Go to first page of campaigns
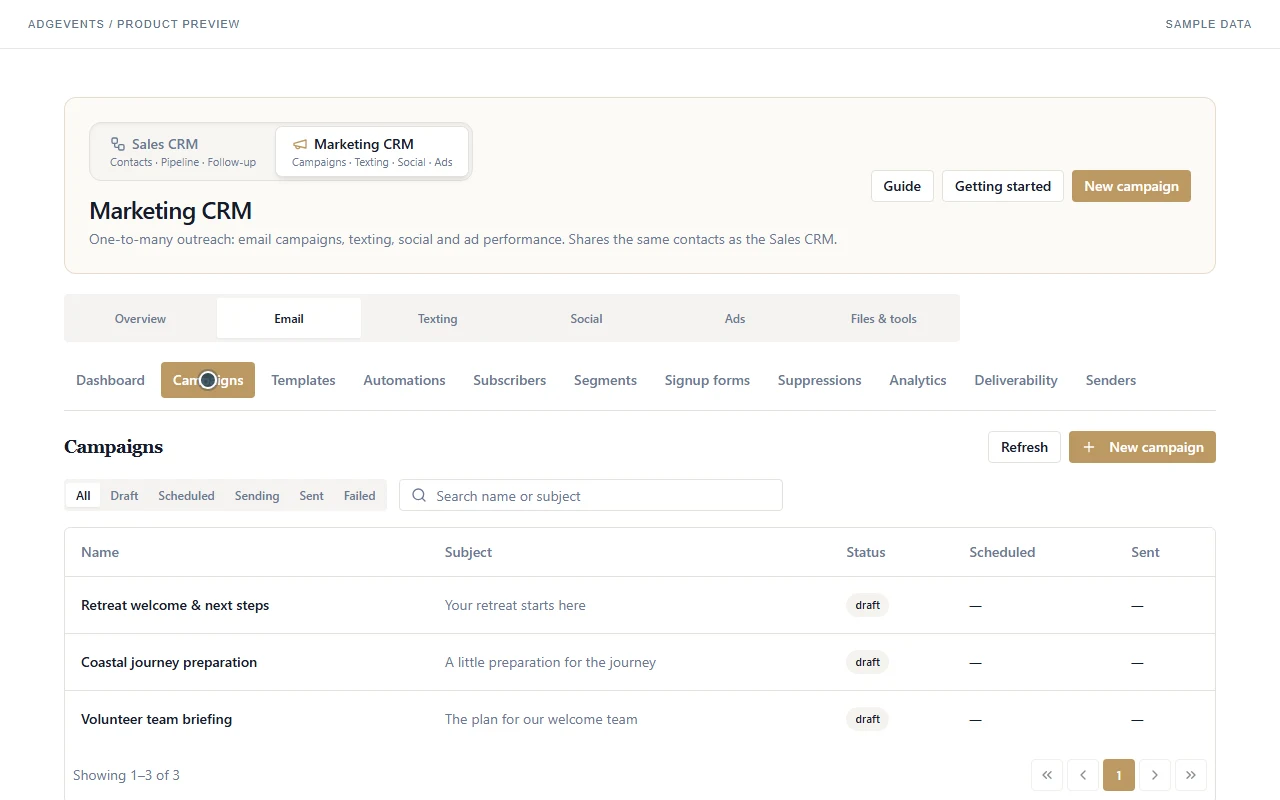The width and height of the screenshot is (1280, 800). pyautogui.click(x=1047, y=775)
